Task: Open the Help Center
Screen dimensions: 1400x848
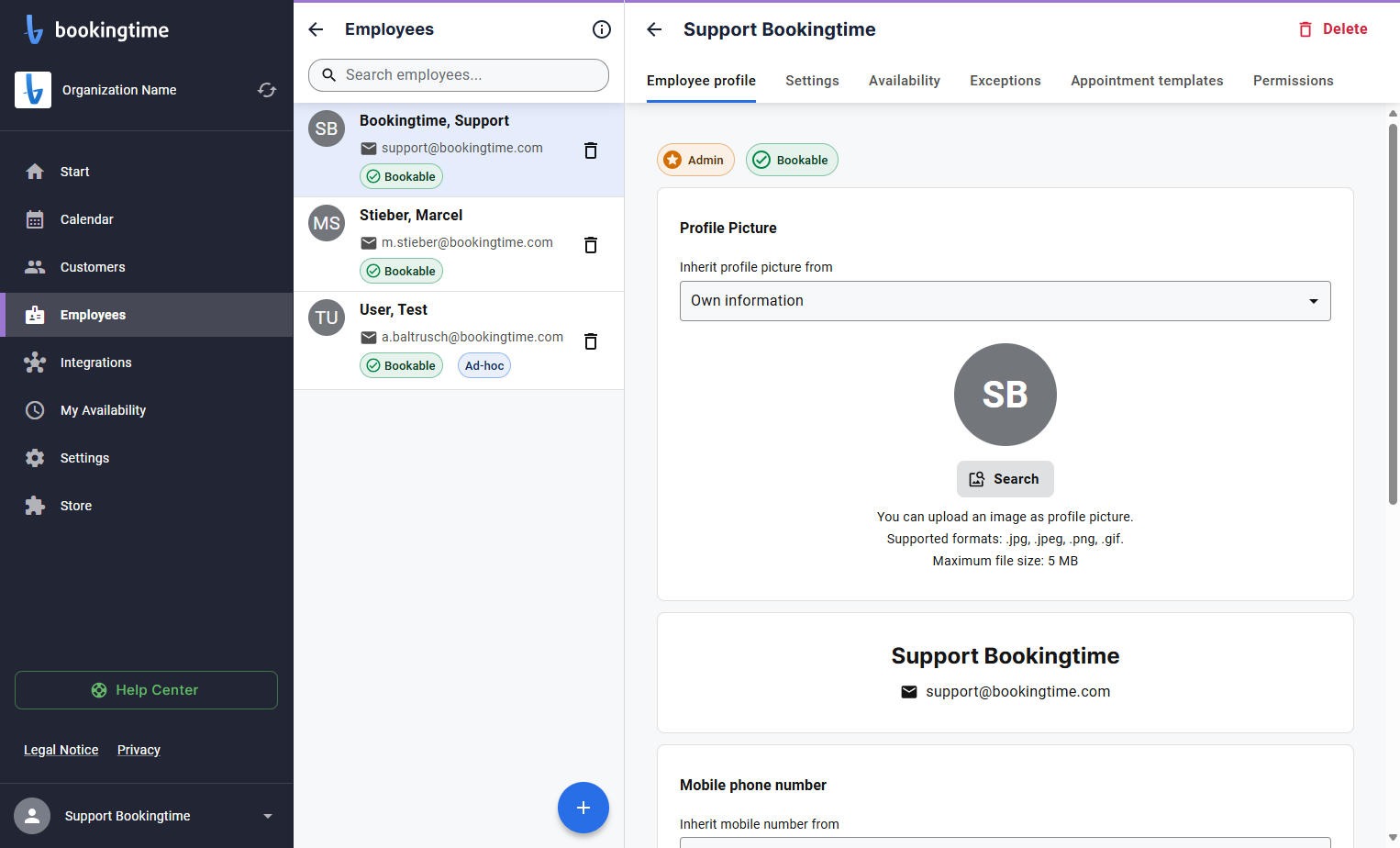Action: pos(146,690)
